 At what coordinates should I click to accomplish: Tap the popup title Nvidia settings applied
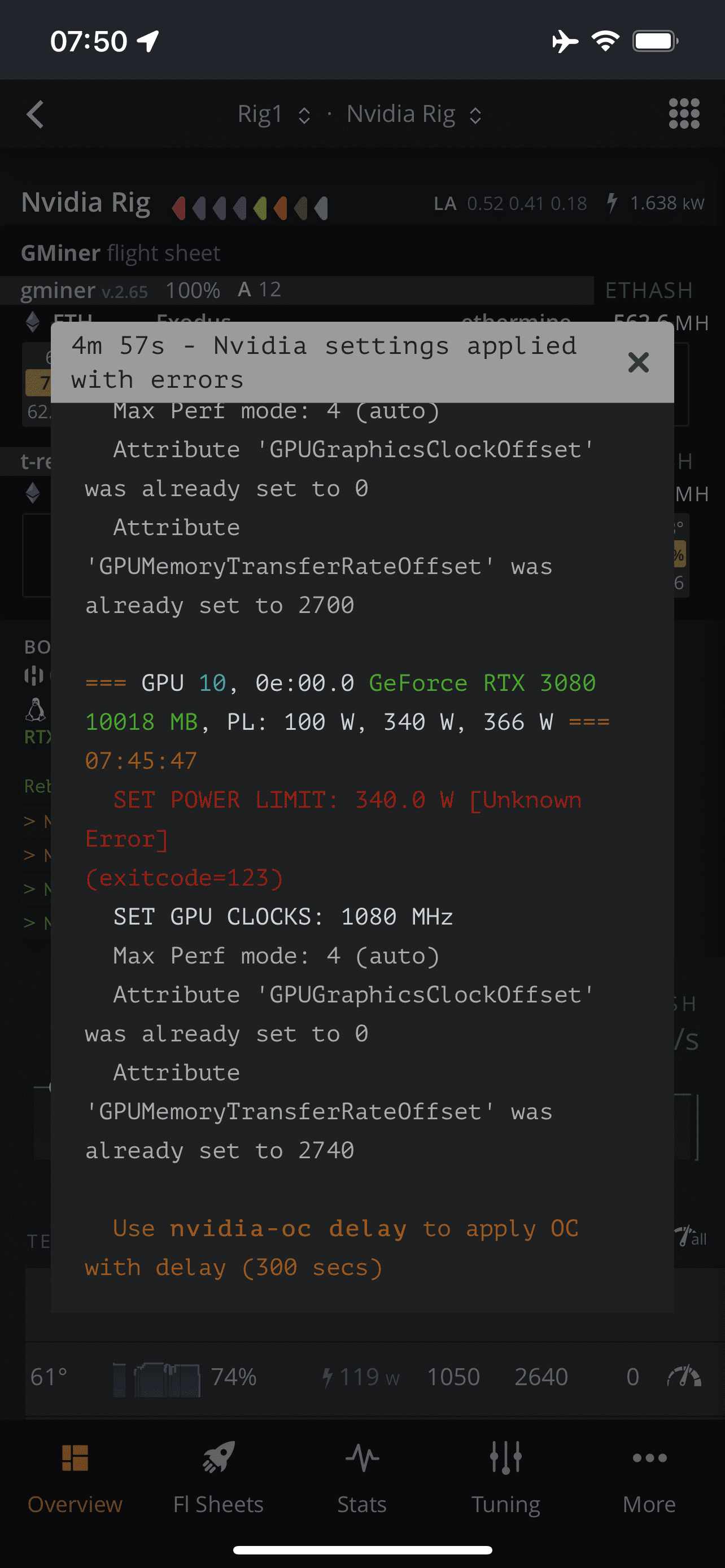(323, 362)
